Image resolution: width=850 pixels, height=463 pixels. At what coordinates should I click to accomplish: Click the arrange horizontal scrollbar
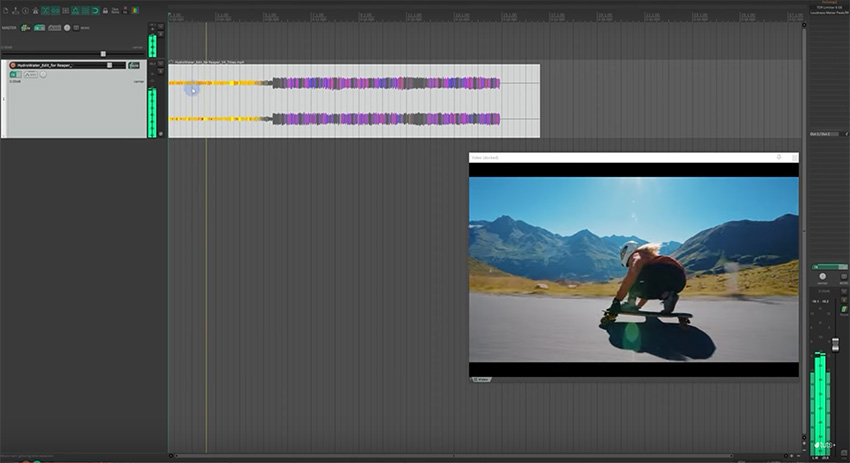pyautogui.click(x=454, y=456)
